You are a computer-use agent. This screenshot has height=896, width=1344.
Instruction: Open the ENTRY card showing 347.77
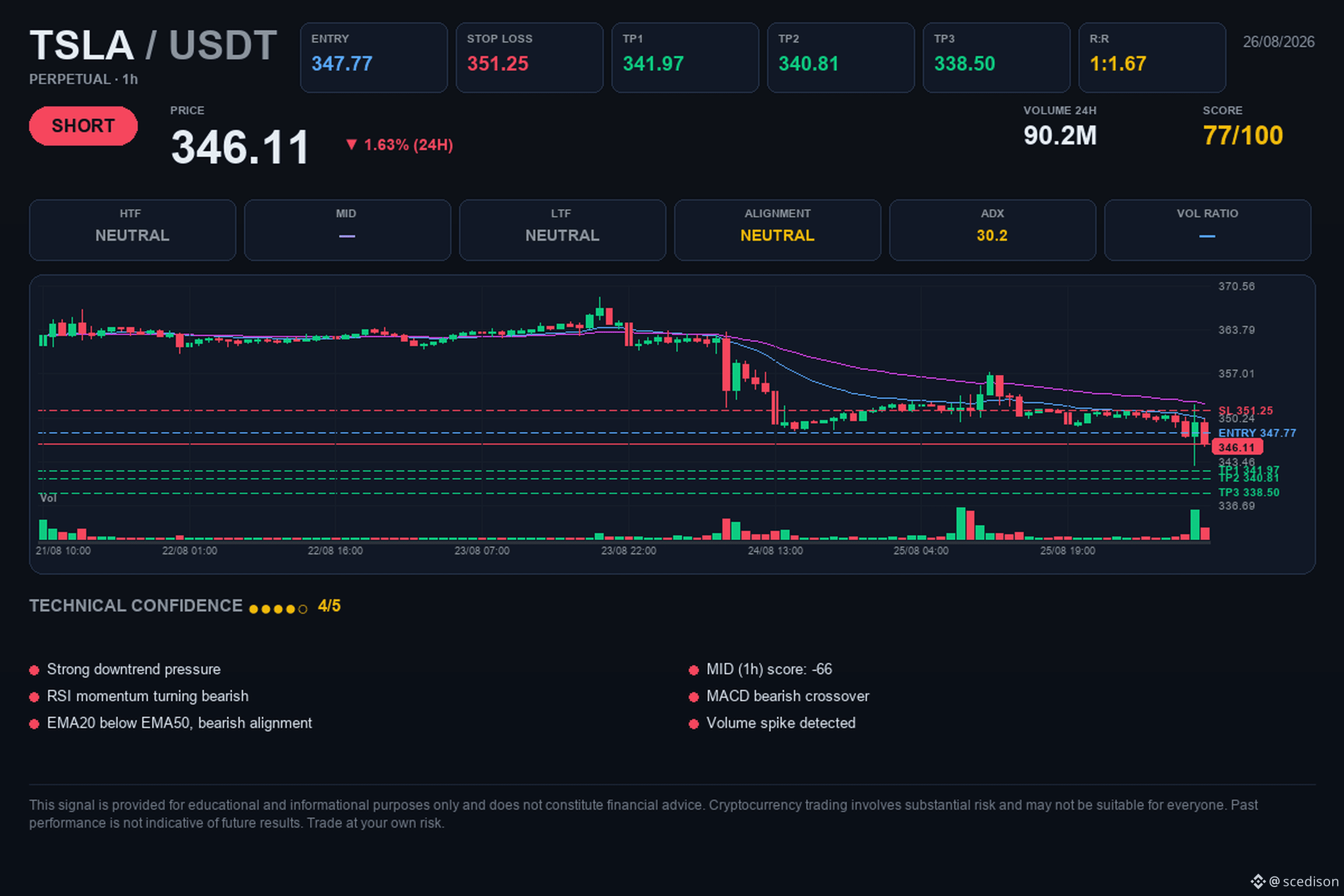374,57
